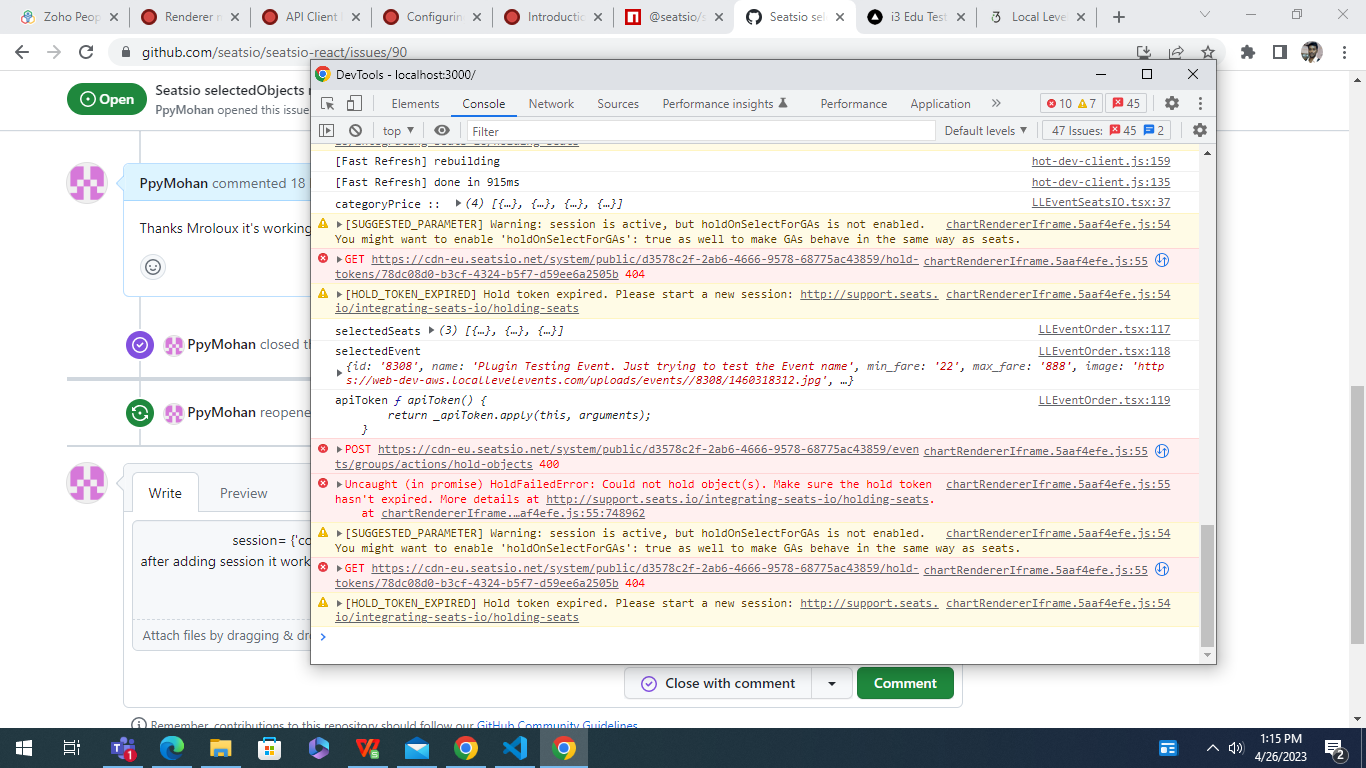Clear the console with the no-entry icon

pyautogui.click(x=356, y=130)
